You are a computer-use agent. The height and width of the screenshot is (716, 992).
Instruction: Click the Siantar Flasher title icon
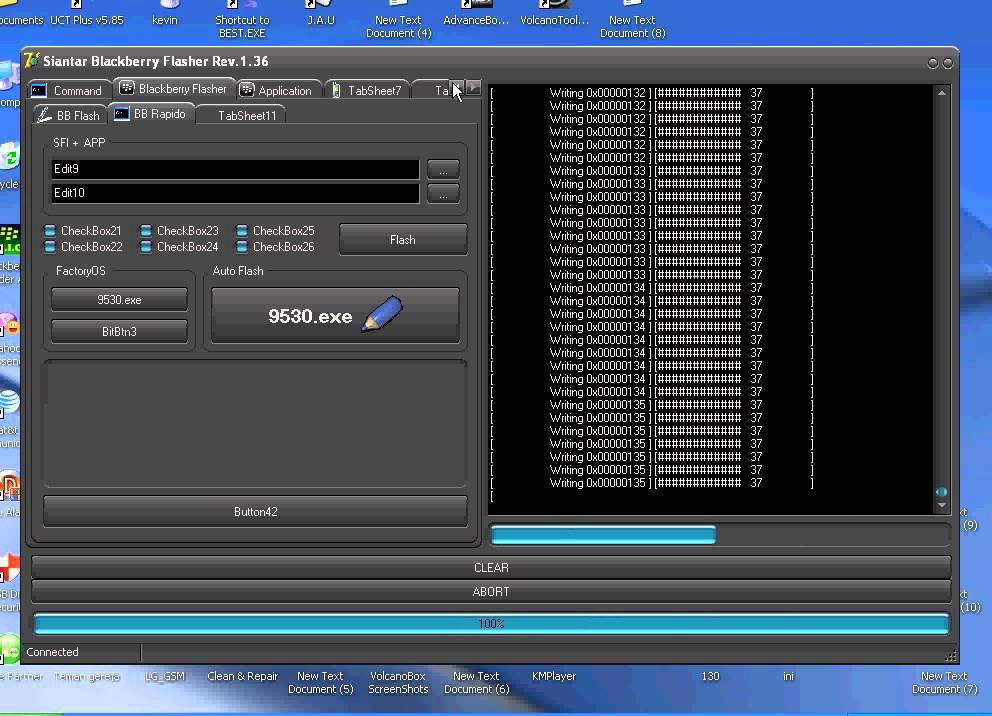[32, 60]
